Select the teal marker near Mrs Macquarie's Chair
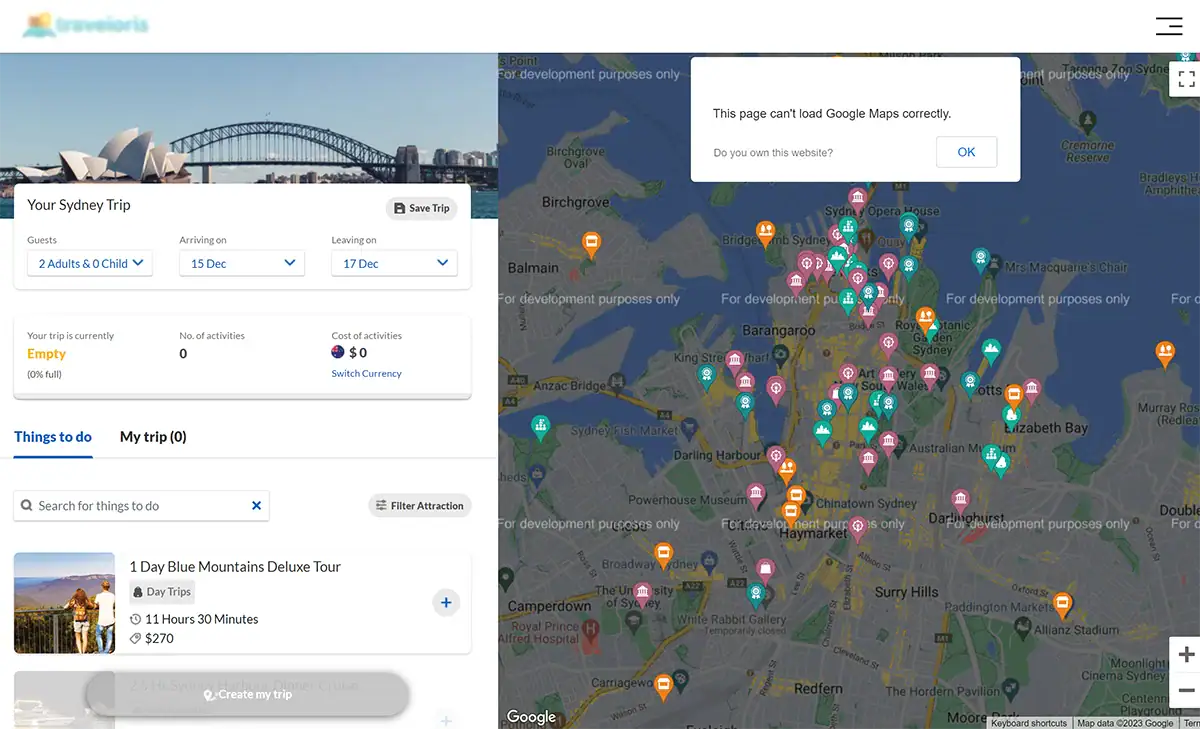The width and height of the screenshot is (1200, 729). click(981, 259)
